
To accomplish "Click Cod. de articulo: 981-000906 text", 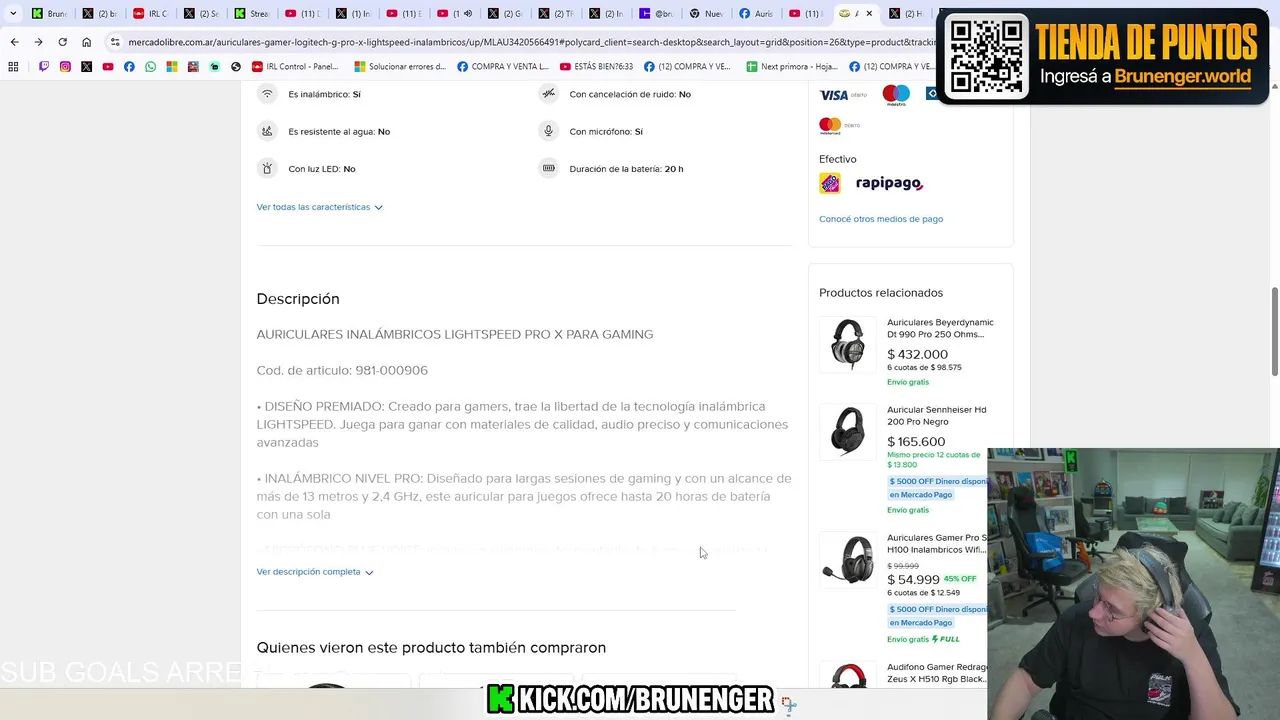I will (x=342, y=370).
